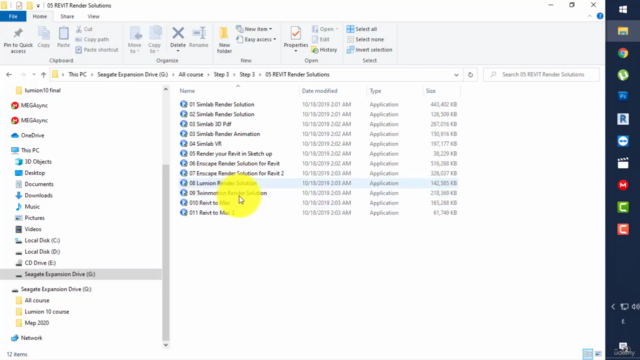The height and width of the screenshot is (360, 640).
Task: Click This PC in address path
Action: [77, 75]
